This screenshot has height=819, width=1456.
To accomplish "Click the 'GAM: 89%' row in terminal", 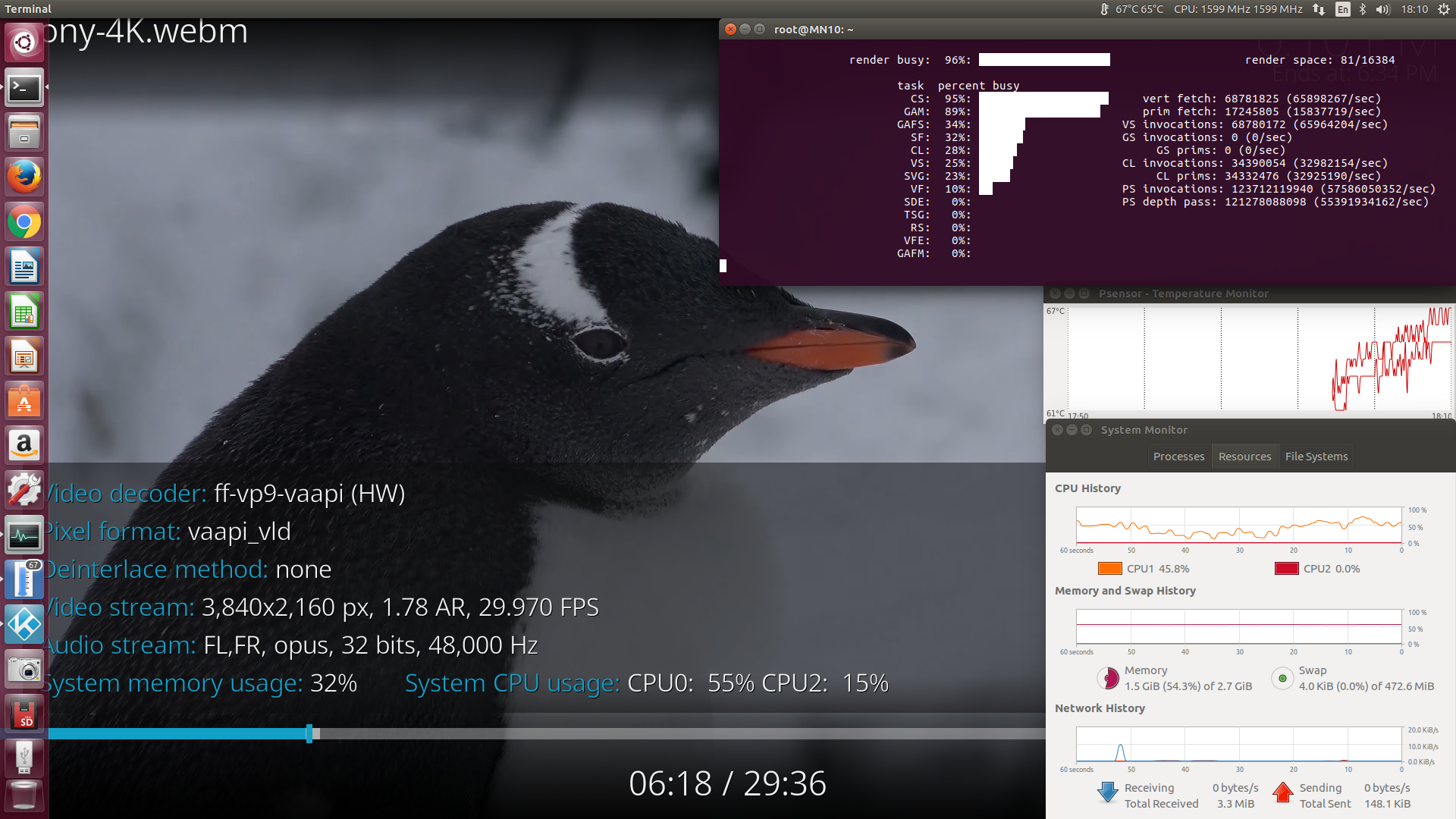I will coord(1001,111).
